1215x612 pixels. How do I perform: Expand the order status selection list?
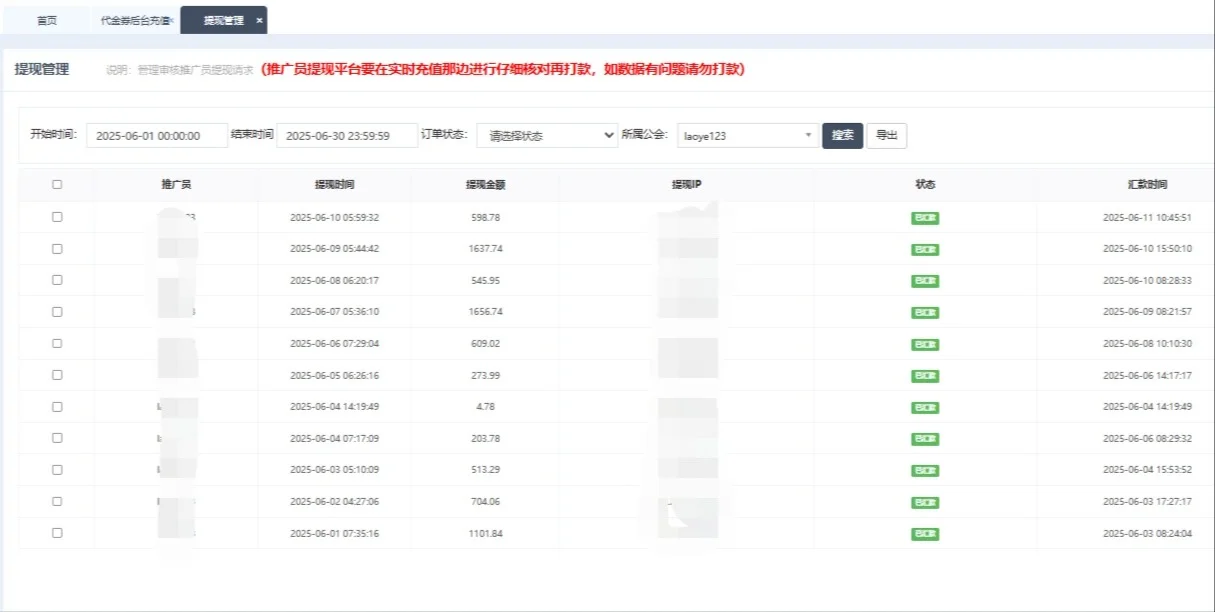pos(546,134)
